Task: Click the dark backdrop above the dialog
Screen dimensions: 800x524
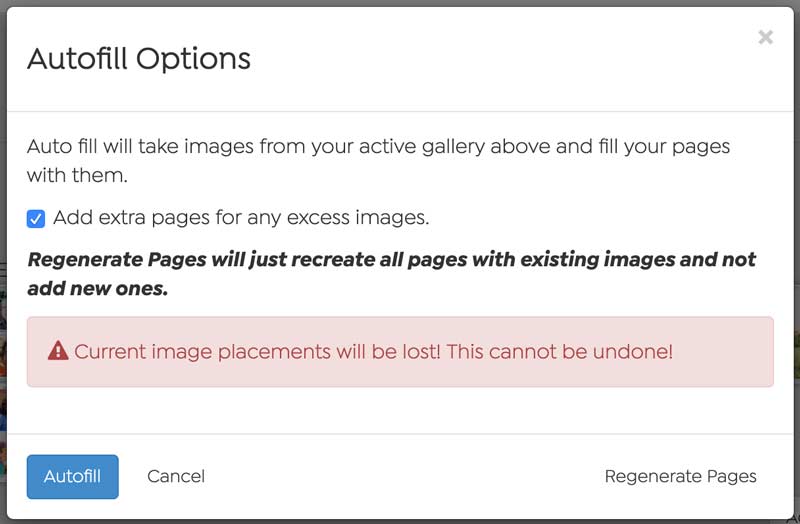Action: 400,3
